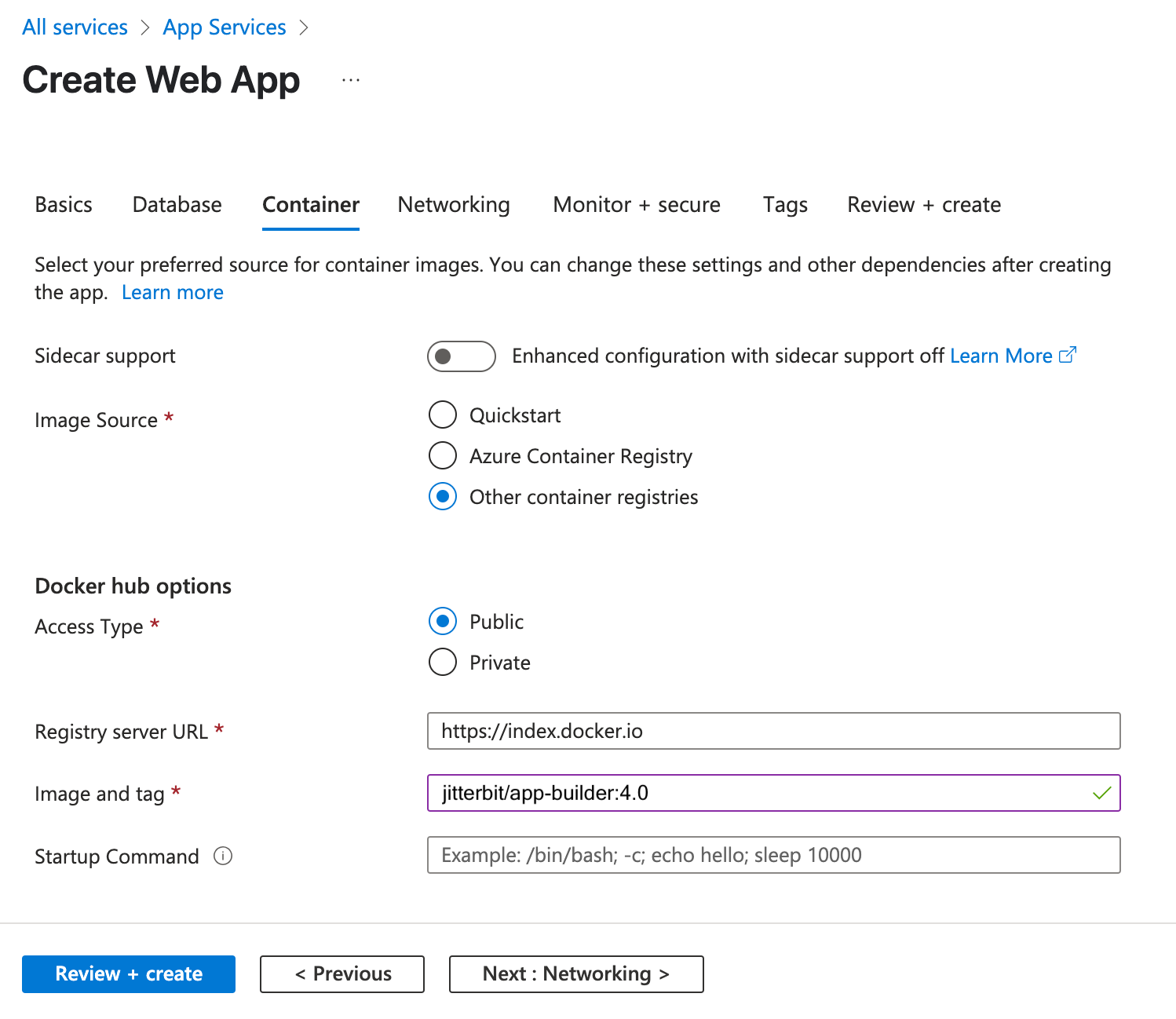The width and height of the screenshot is (1176, 1019).
Task: Go to the Networking tab
Action: tap(454, 205)
